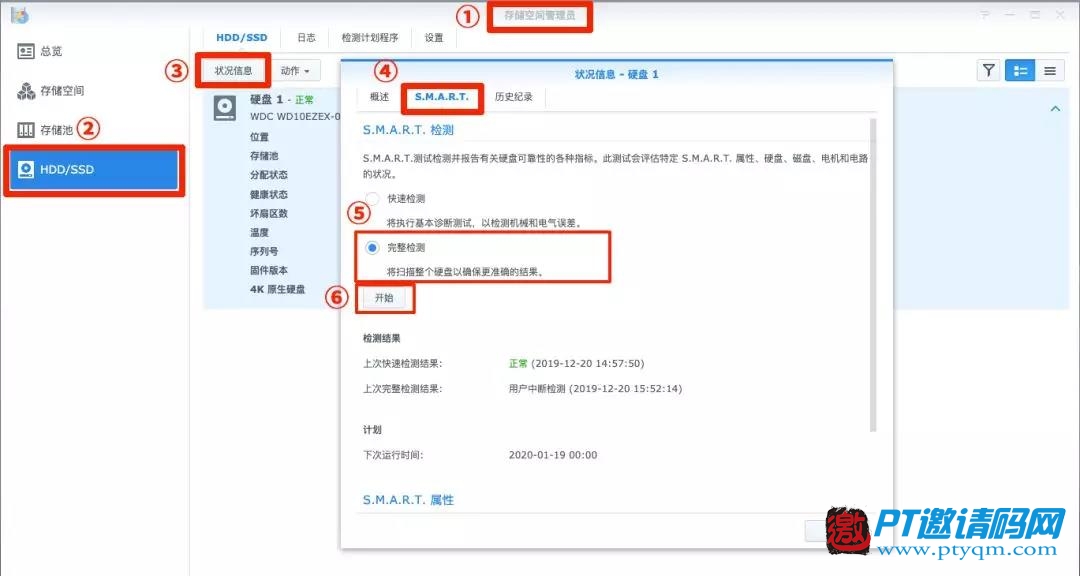Click the 开始 button to start test
The width and height of the screenshot is (1080, 576).
[x=384, y=298]
